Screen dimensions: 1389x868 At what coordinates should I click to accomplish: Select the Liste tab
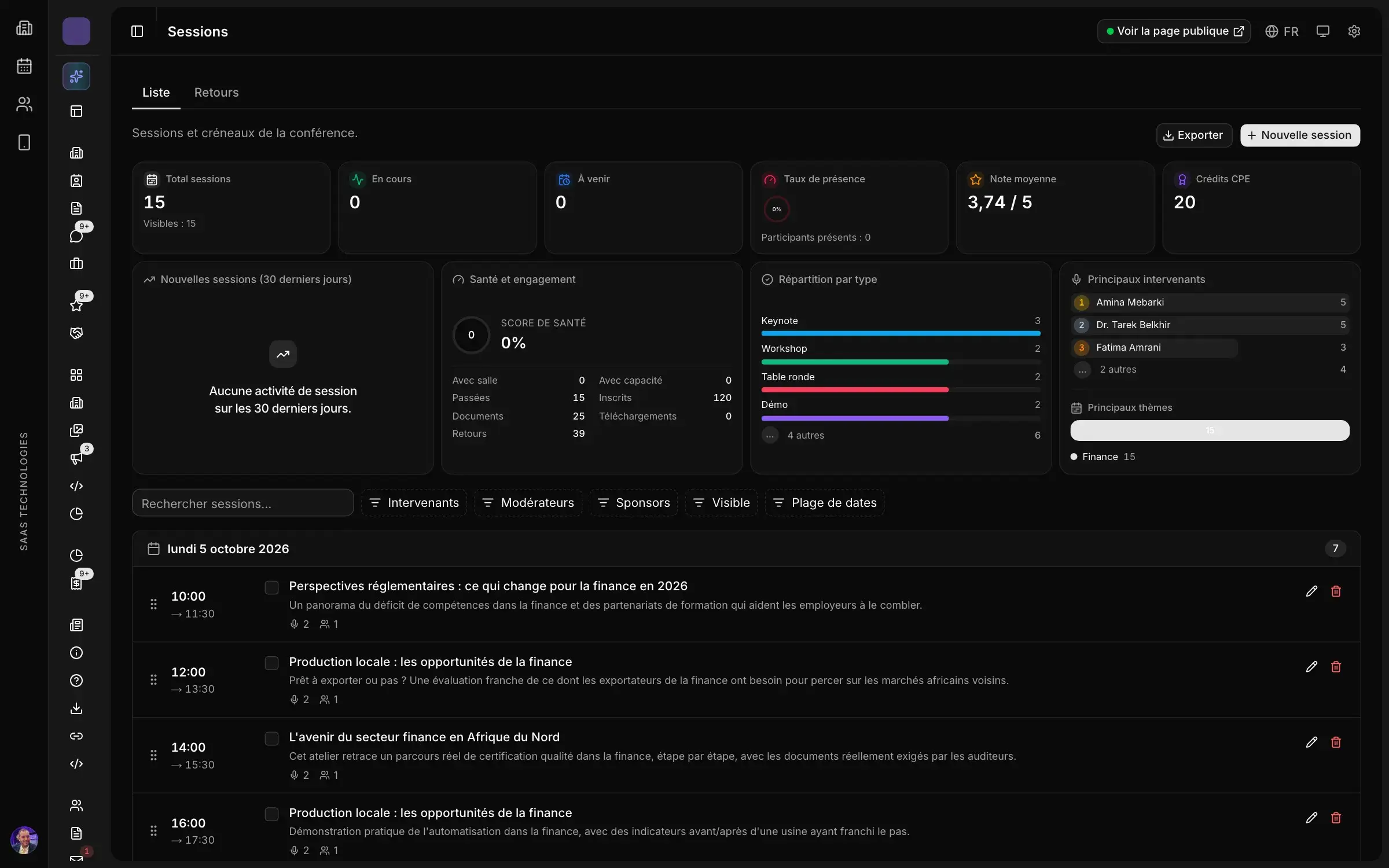click(156, 93)
